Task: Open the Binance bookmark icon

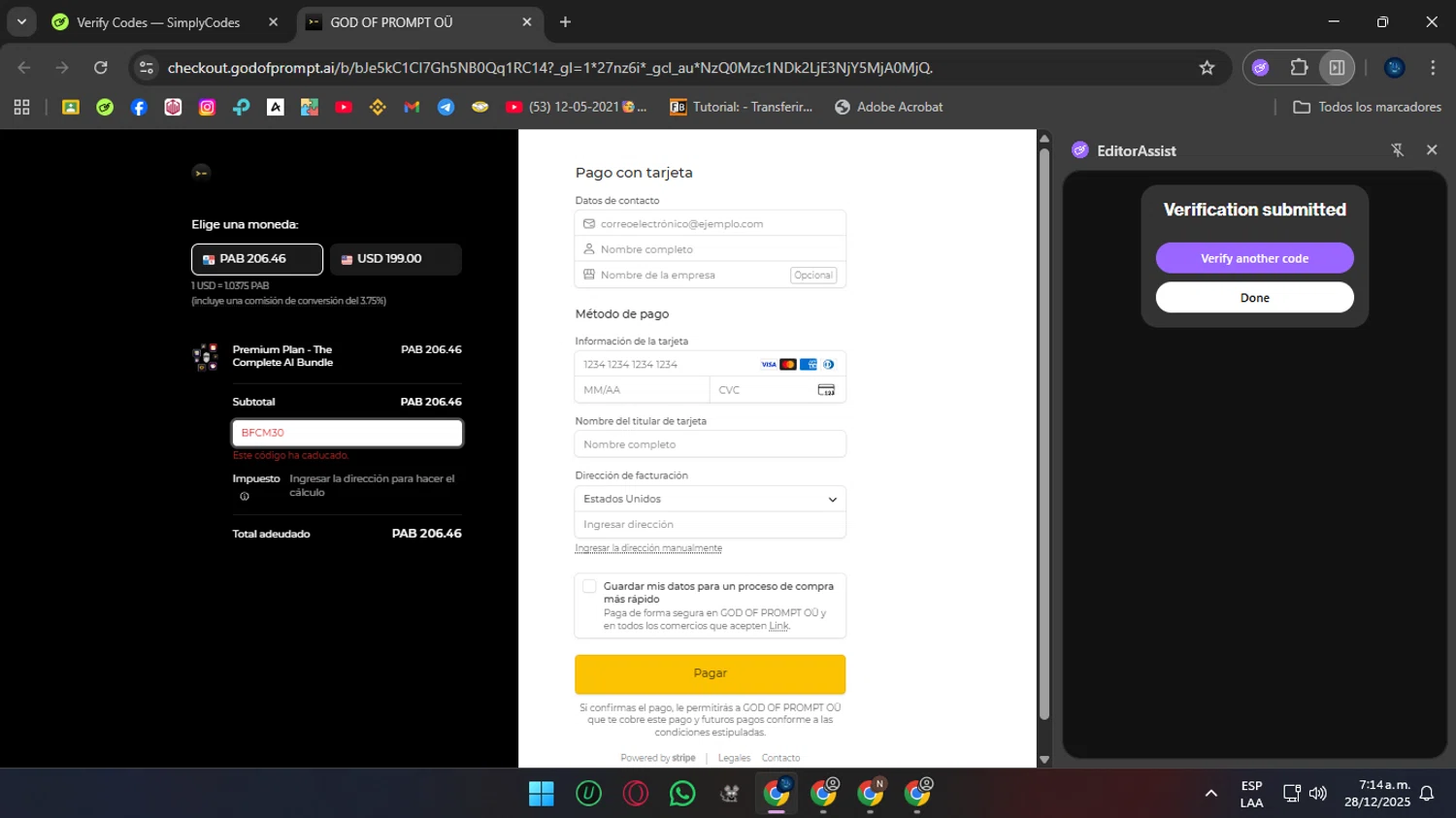Action: (378, 108)
